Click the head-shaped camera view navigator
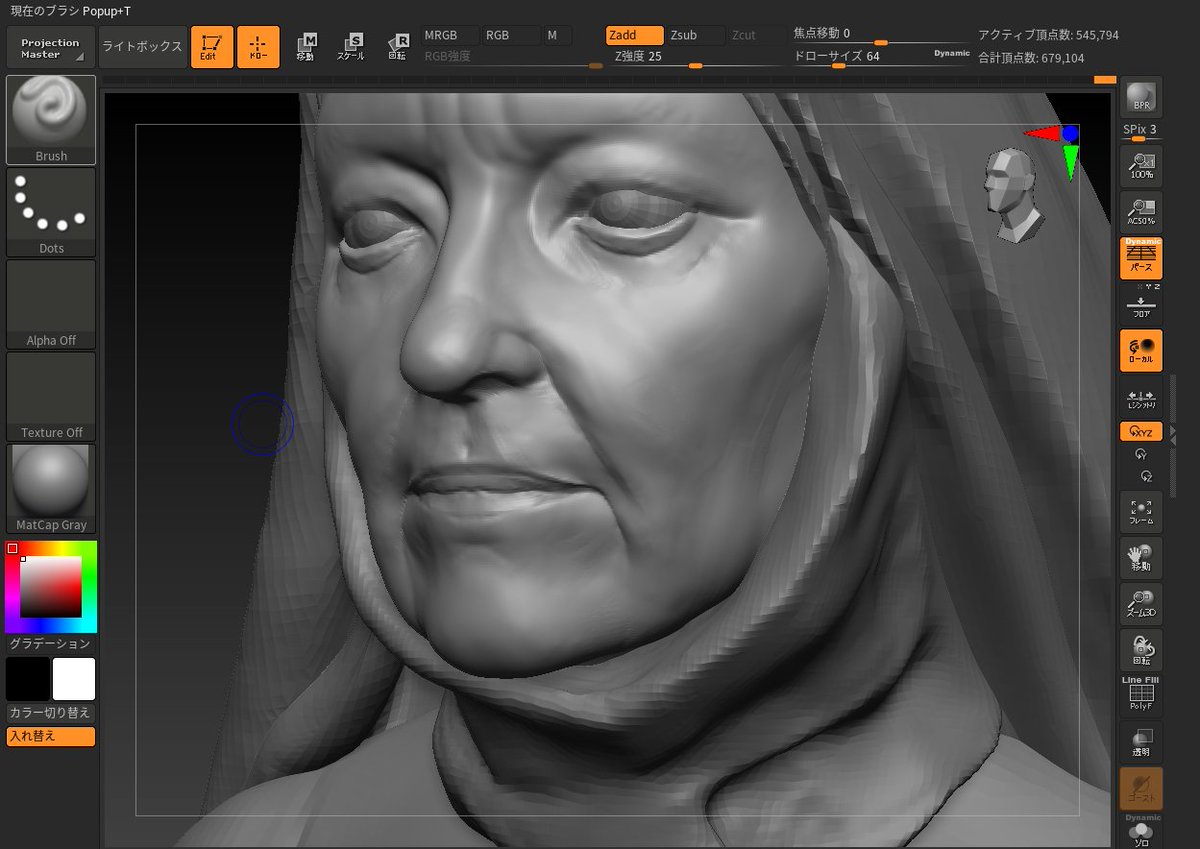The height and width of the screenshot is (849, 1200). [x=1013, y=195]
